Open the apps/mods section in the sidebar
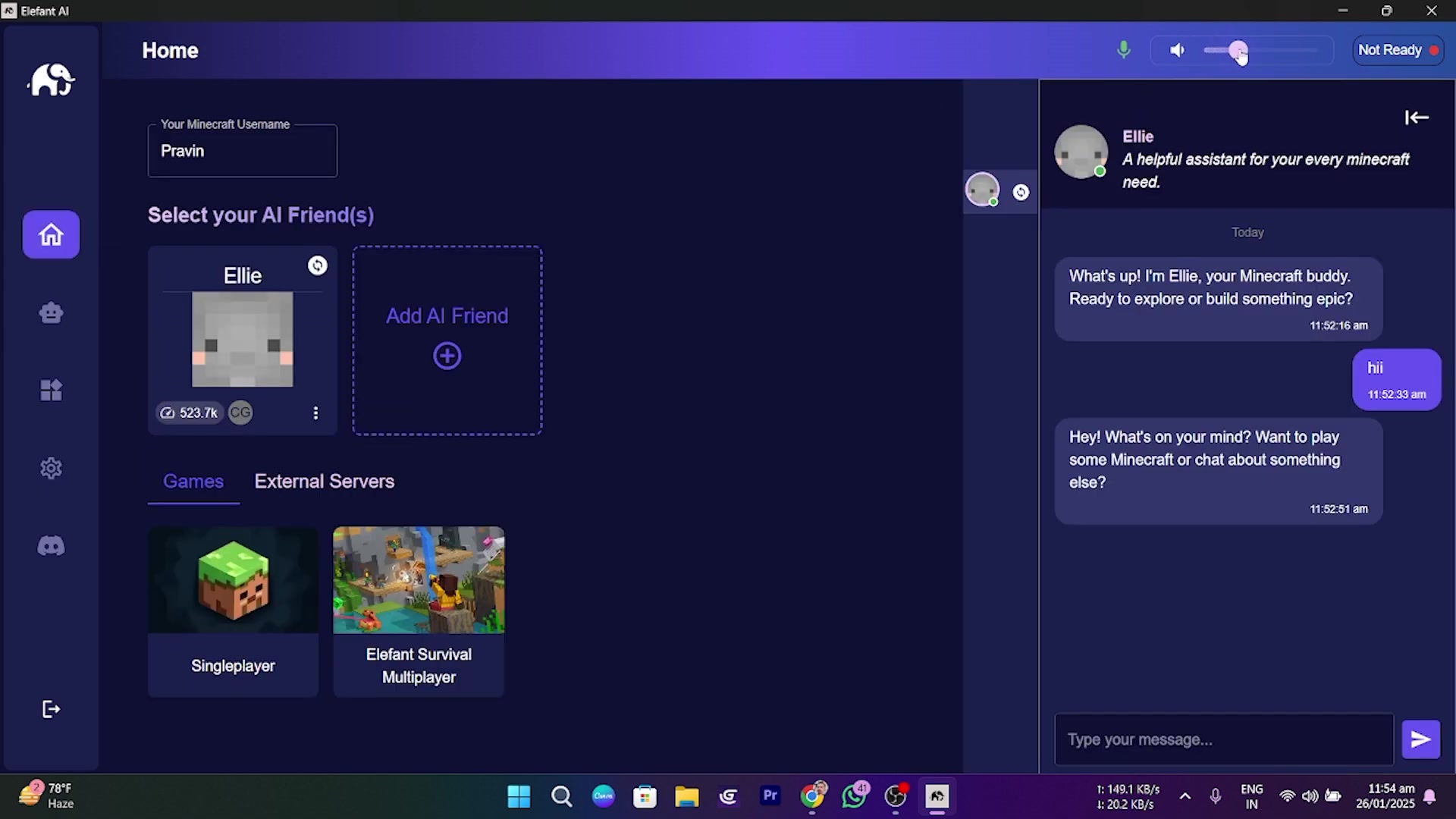The image size is (1456, 819). click(x=50, y=390)
